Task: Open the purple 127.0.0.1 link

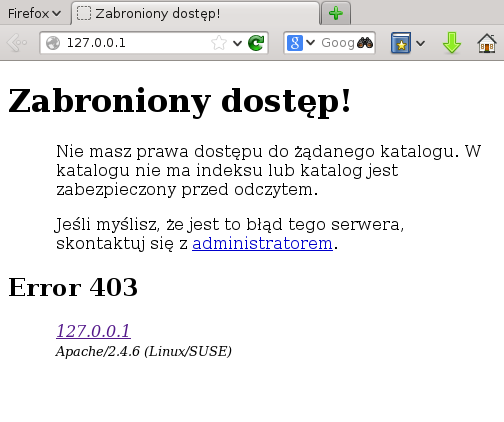Action: (x=93, y=331)
